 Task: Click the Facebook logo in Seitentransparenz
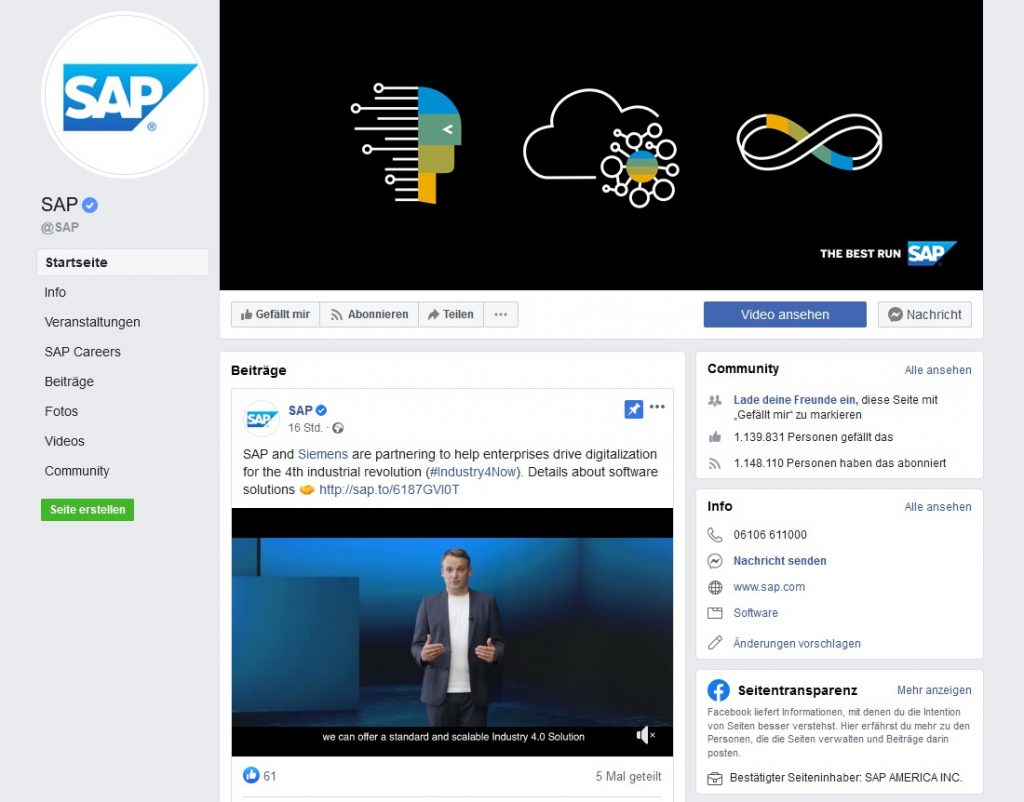coord(718,690)
